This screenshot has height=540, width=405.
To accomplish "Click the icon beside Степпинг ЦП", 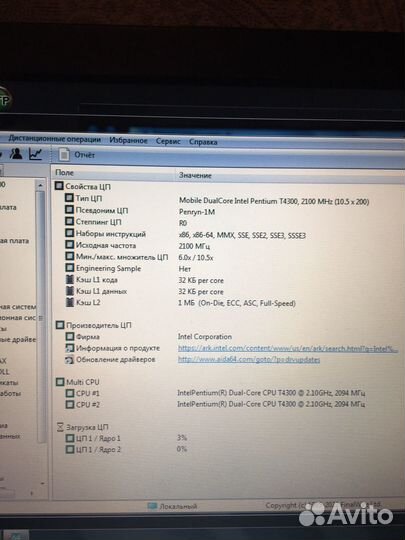I will [70, 221].
